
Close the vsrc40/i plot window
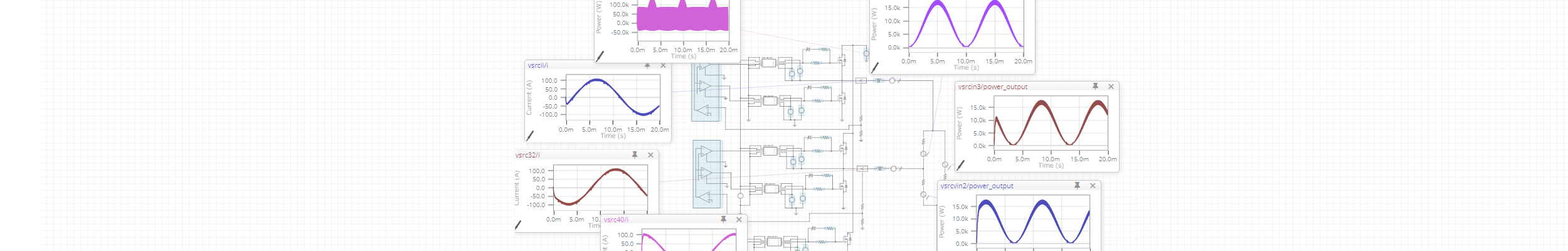click(739, 220)
